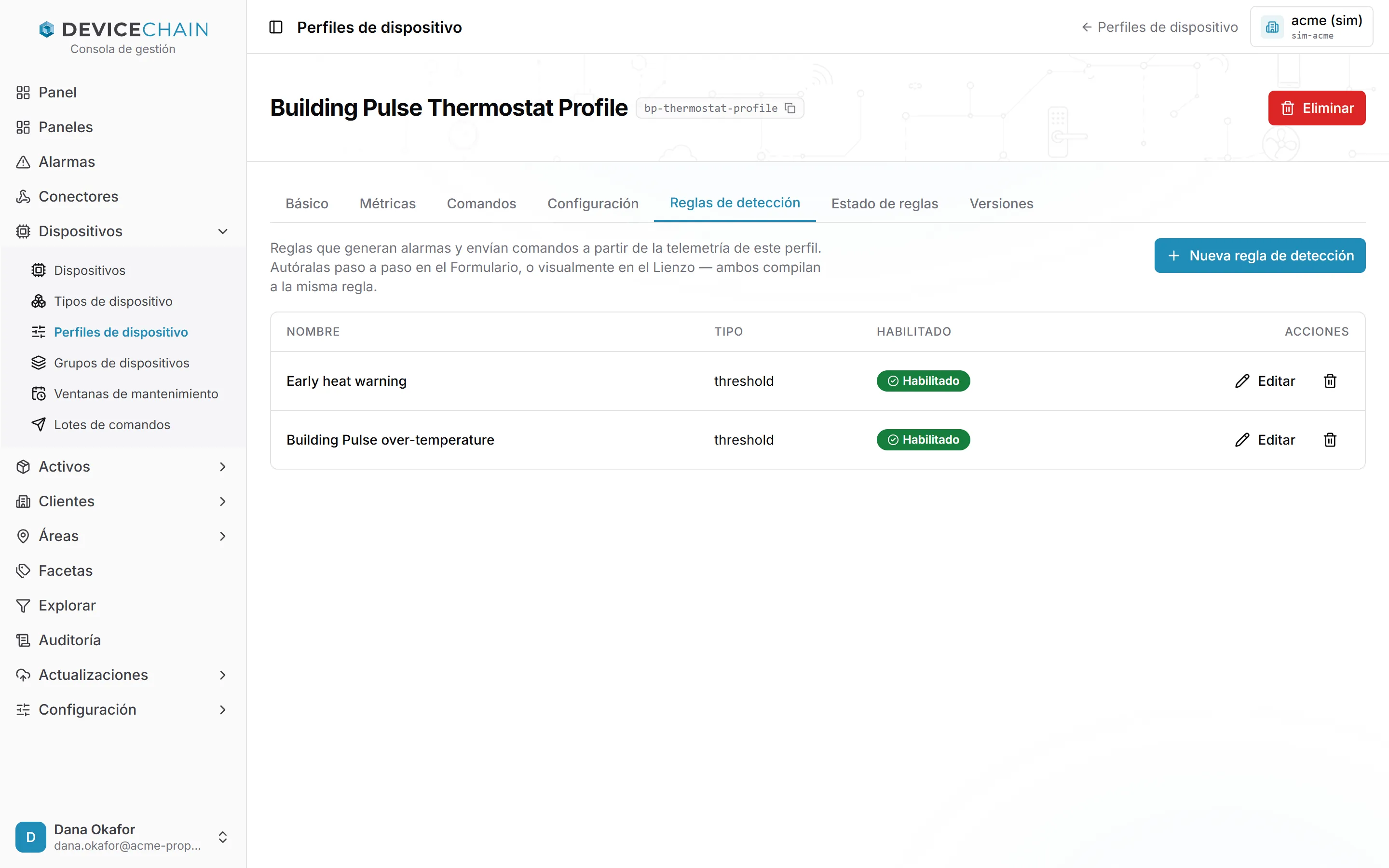Click Dana Okafor's avatar
1389x868 pixels.
pyautogui.click(x=31, y=837)
